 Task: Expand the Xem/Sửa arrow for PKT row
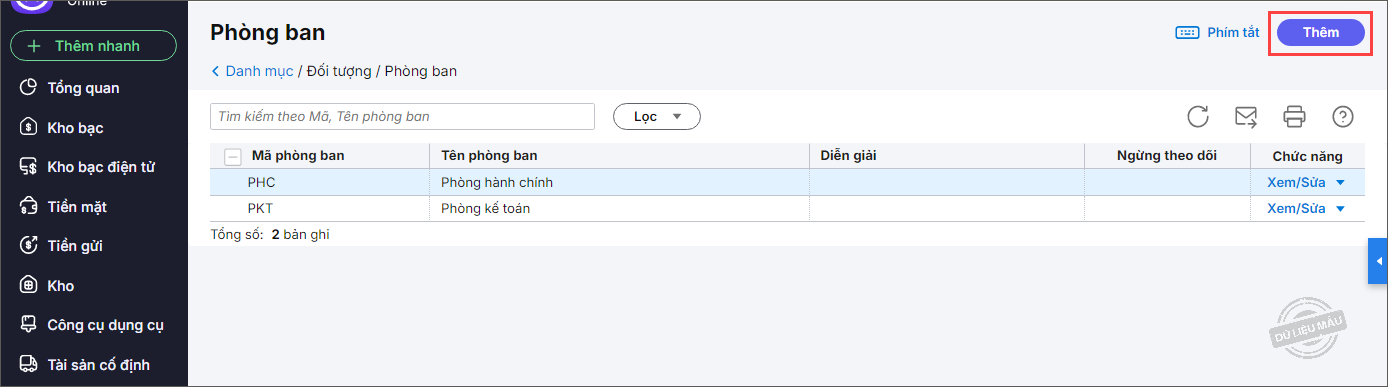click(x=1340, y=209)
